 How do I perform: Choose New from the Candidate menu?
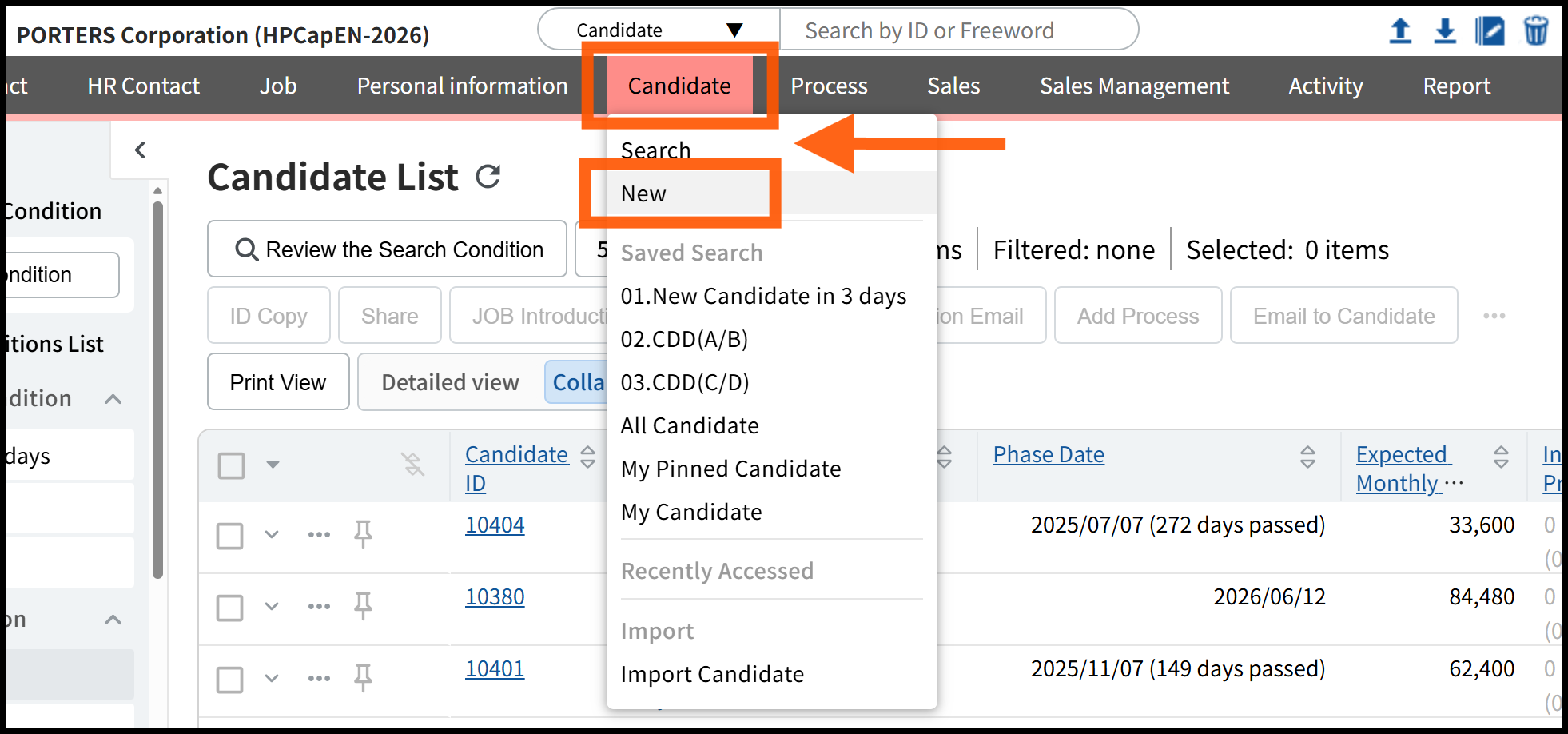pos(644,194)
